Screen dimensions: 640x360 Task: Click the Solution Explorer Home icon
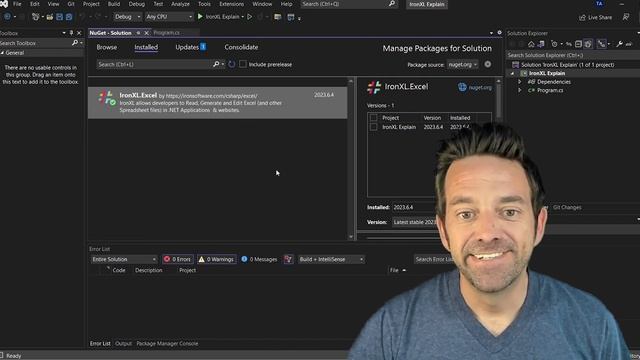click(531, 44)
